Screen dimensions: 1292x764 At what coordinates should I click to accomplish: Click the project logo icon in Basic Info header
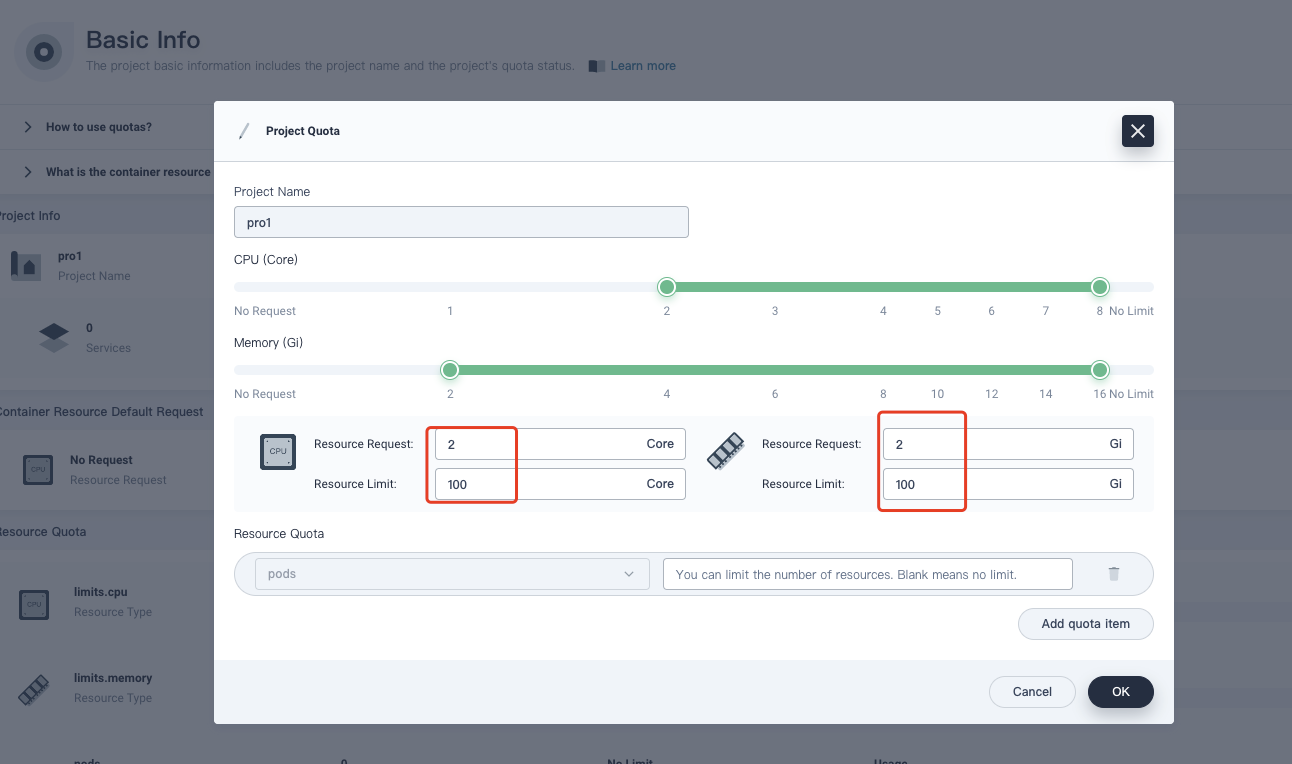pyautogui.click(x=43, y=51)
